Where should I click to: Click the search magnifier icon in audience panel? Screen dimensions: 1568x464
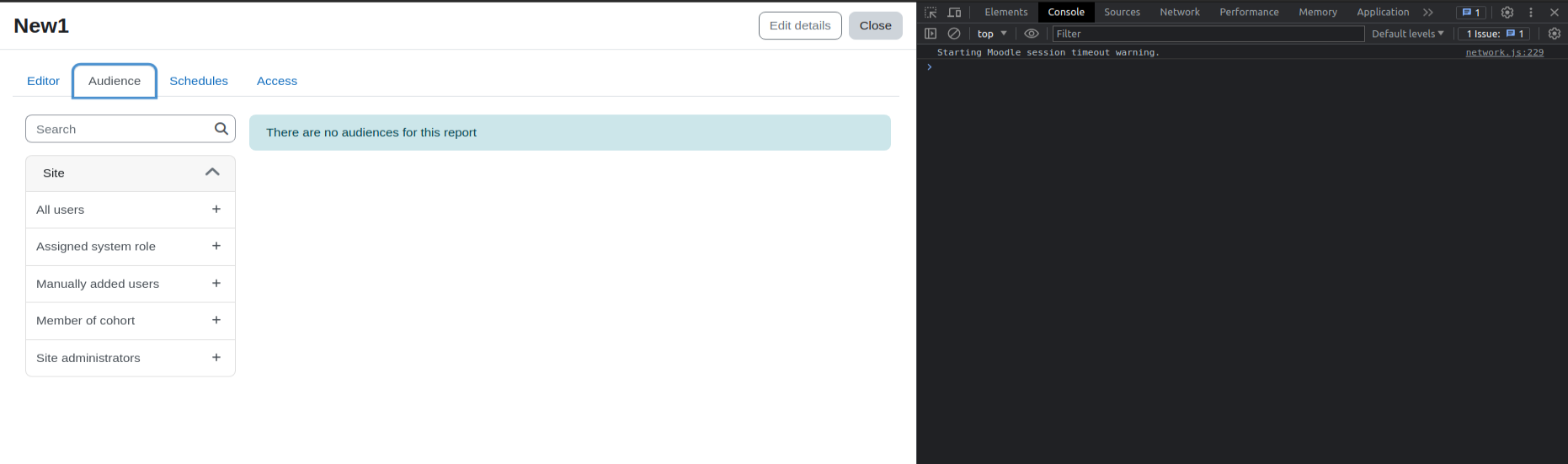pyautogui.click(x=221, y=129)
